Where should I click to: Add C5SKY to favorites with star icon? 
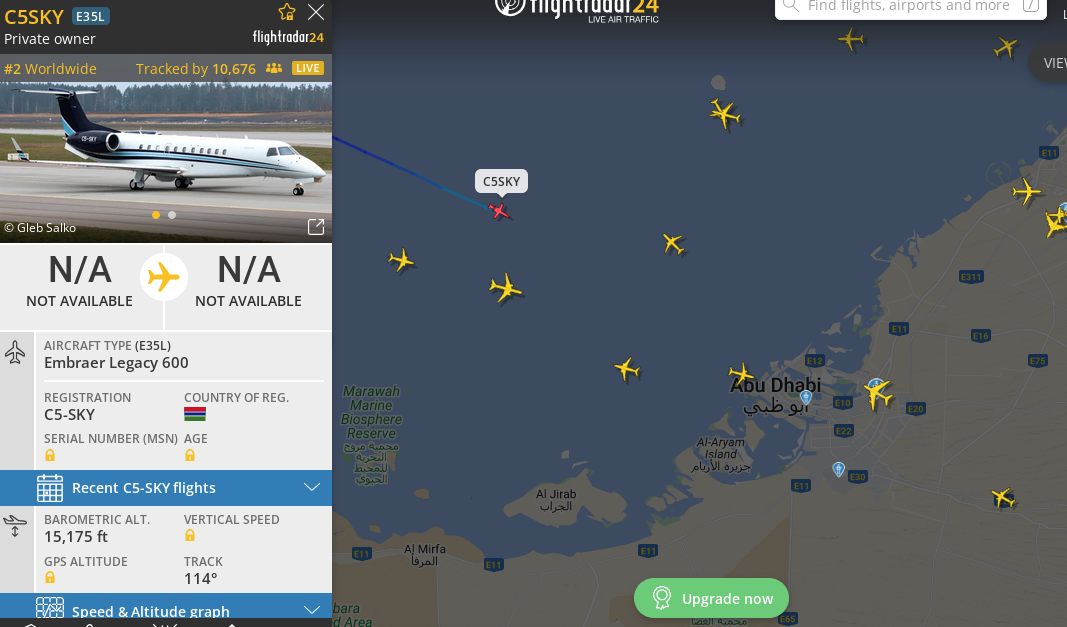pyautogui.click(x=287, y=12)
